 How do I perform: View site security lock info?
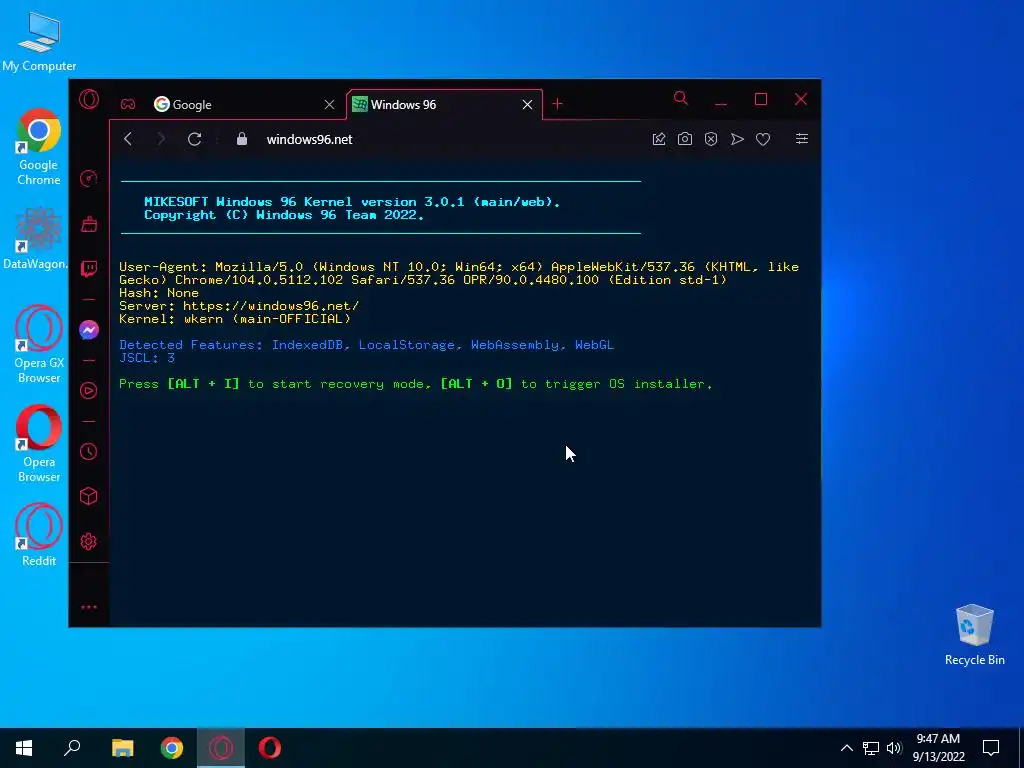[242, 139]
